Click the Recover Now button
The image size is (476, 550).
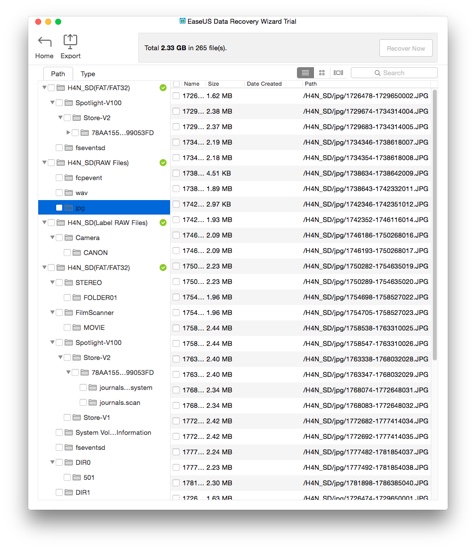click(x=405, y=48)
